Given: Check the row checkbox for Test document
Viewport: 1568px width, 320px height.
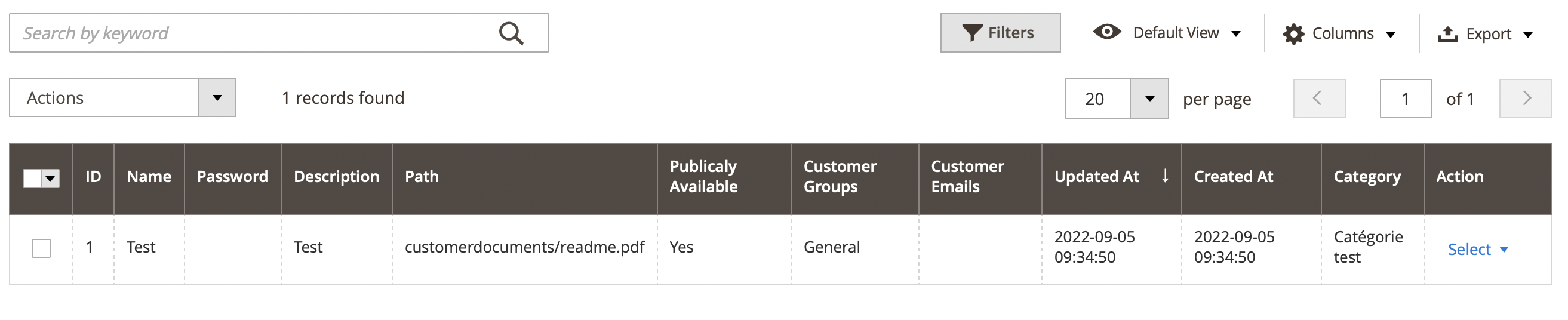Looking at the screenshot, I should 41,248.
